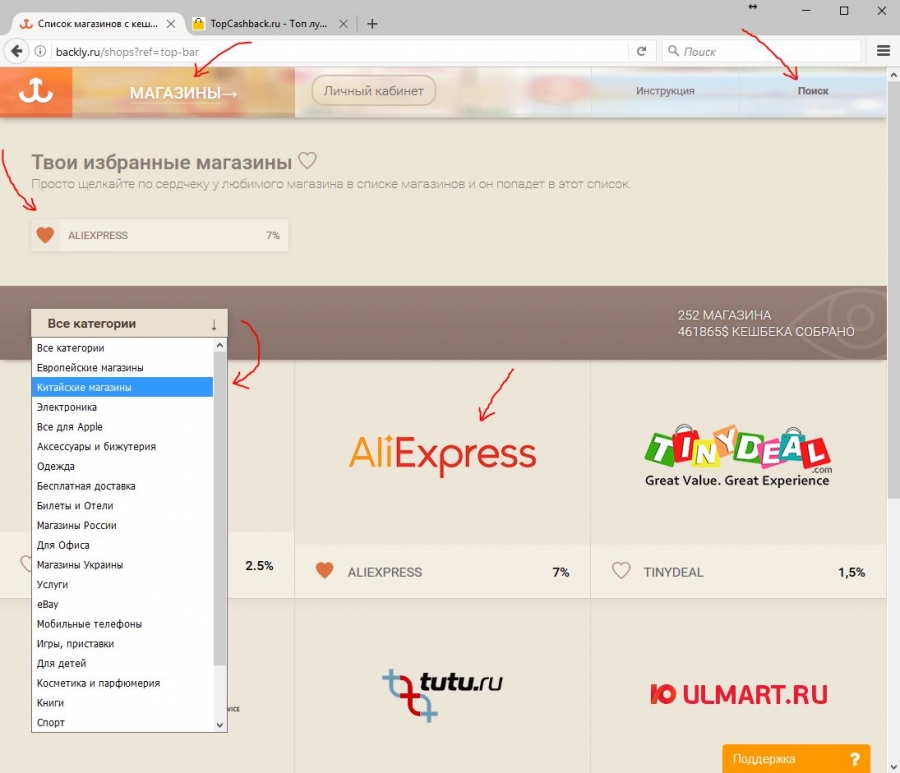Viewport: 900px width, 773px height.
Task: Go back with browser back arrow
Action: (x=17, y=51)
